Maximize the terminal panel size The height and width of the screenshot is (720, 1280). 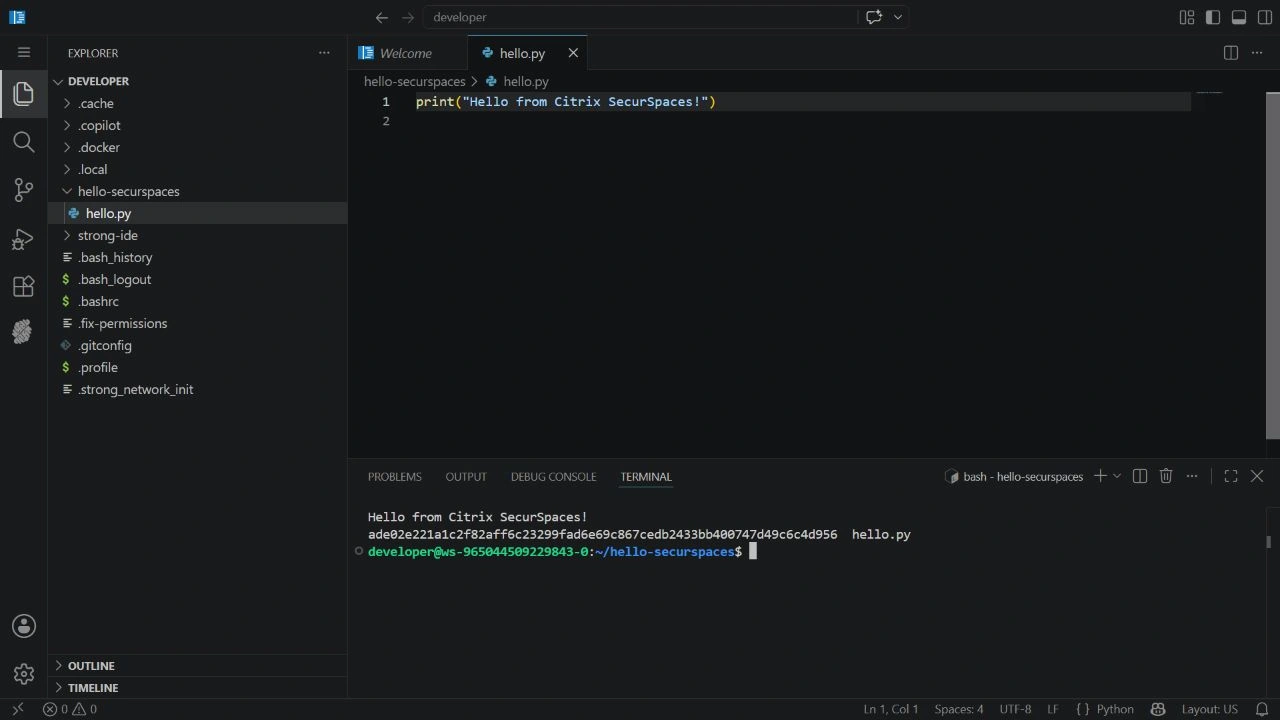(x=1231, y=476)
